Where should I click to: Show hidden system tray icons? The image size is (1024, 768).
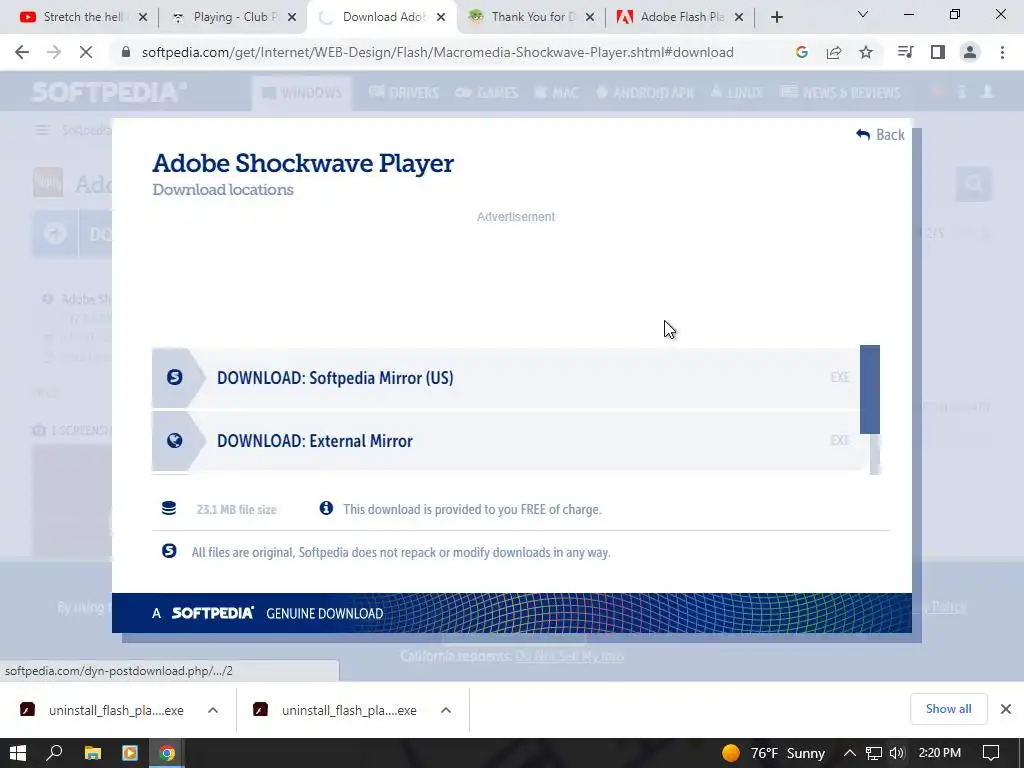[850, 753]
